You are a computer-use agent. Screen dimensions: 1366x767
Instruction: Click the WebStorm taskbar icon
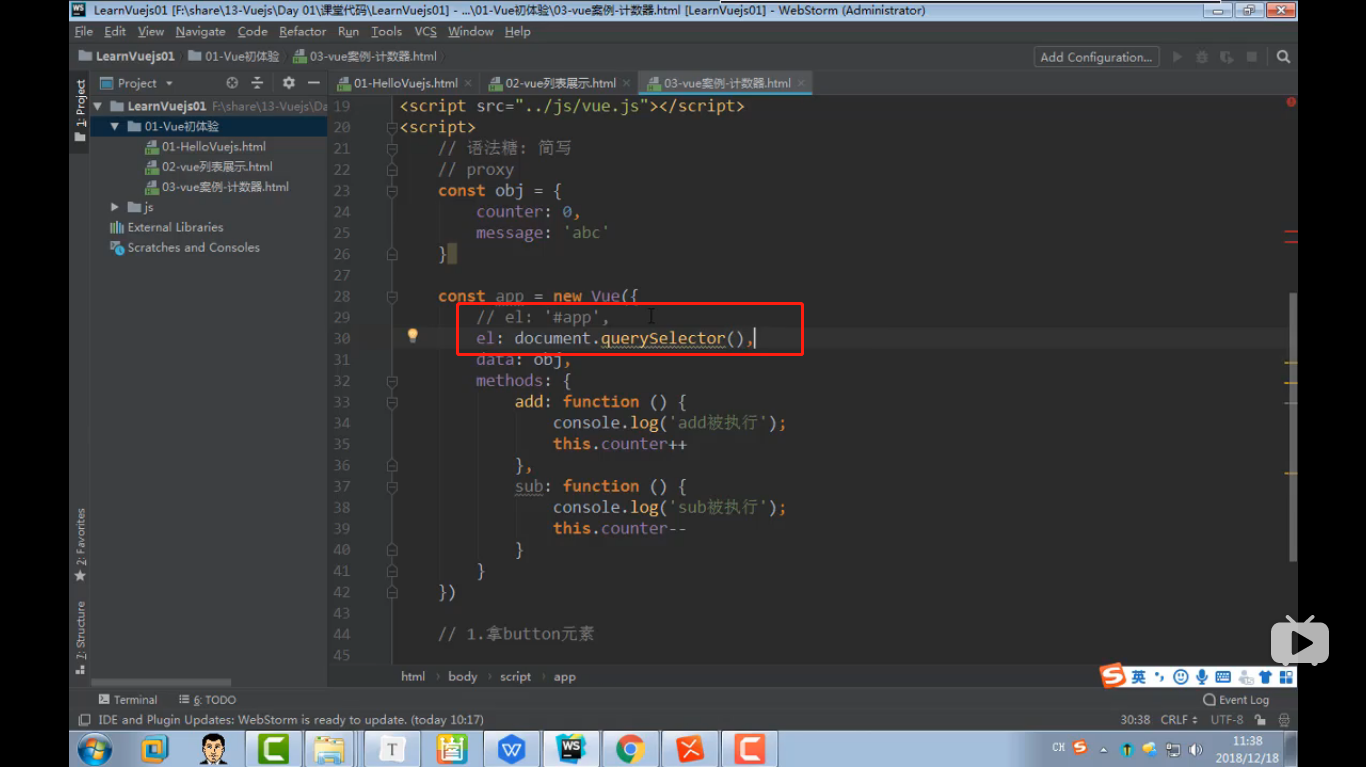pyautogui.click(x=571, y=748)
